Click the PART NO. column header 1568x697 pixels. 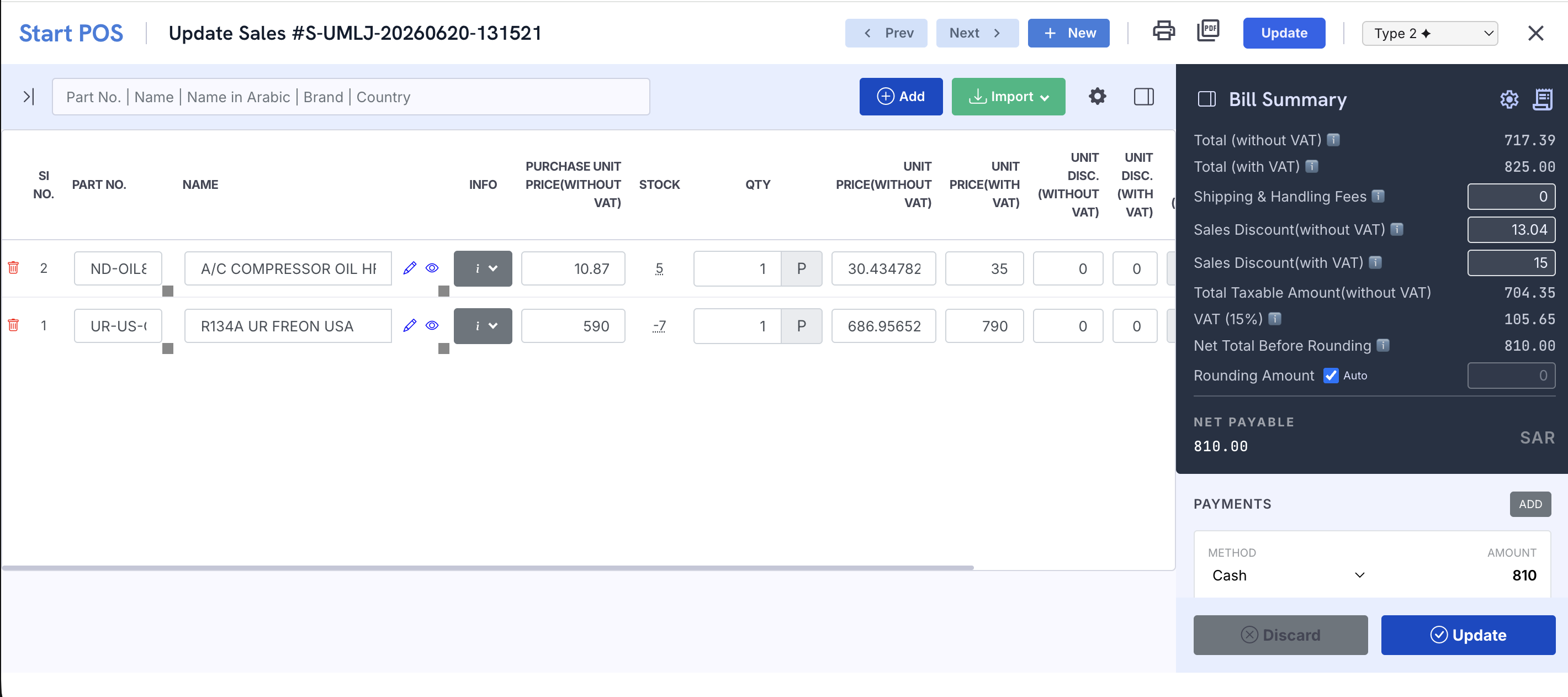pos(99,184)
